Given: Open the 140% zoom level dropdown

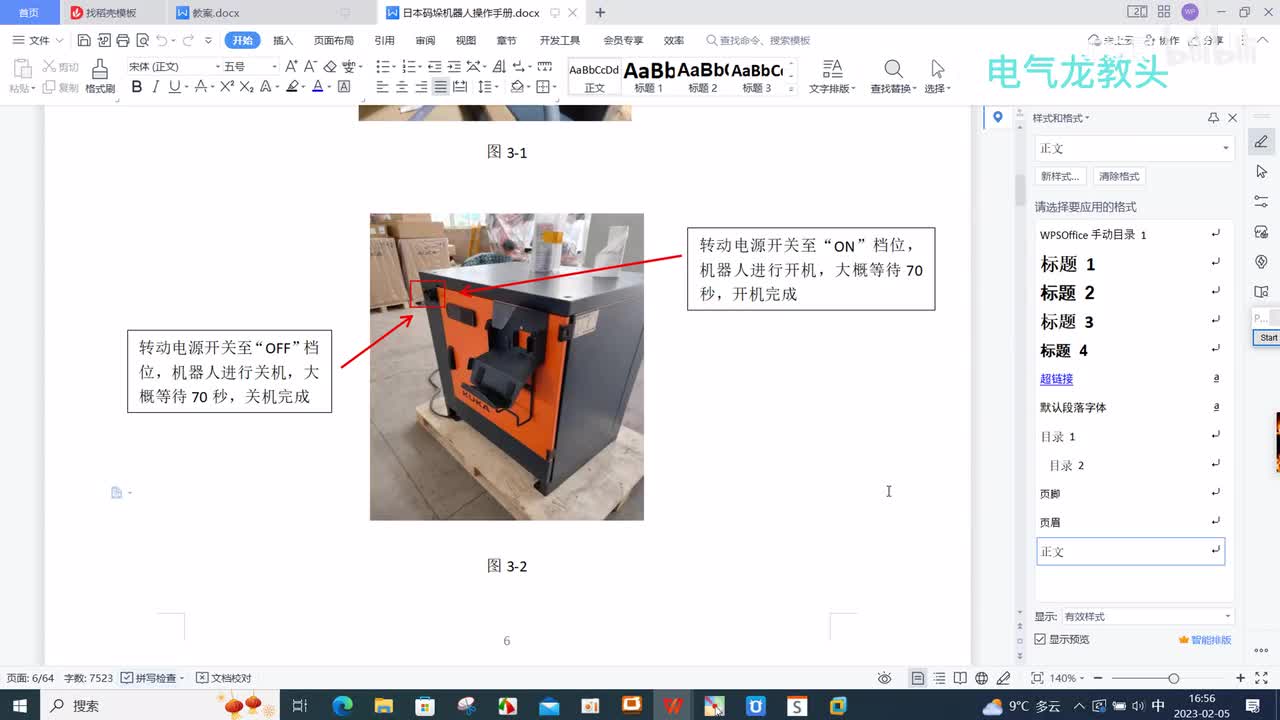Looking at the screenshot, I should 1067,678.
